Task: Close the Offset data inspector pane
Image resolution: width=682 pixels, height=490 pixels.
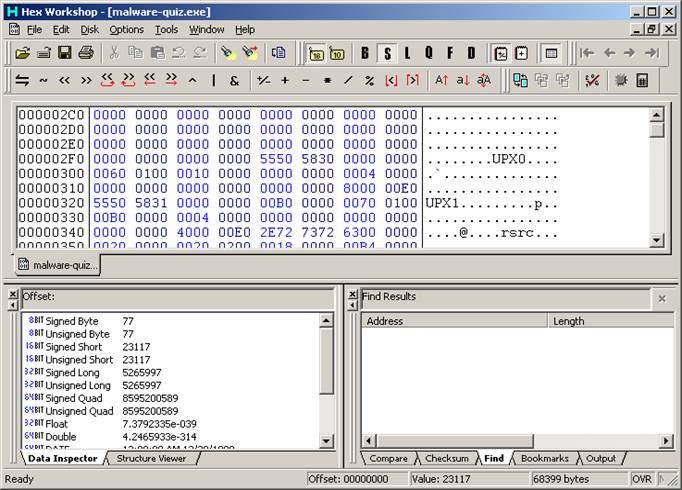Action: click(x=13, y=294)
